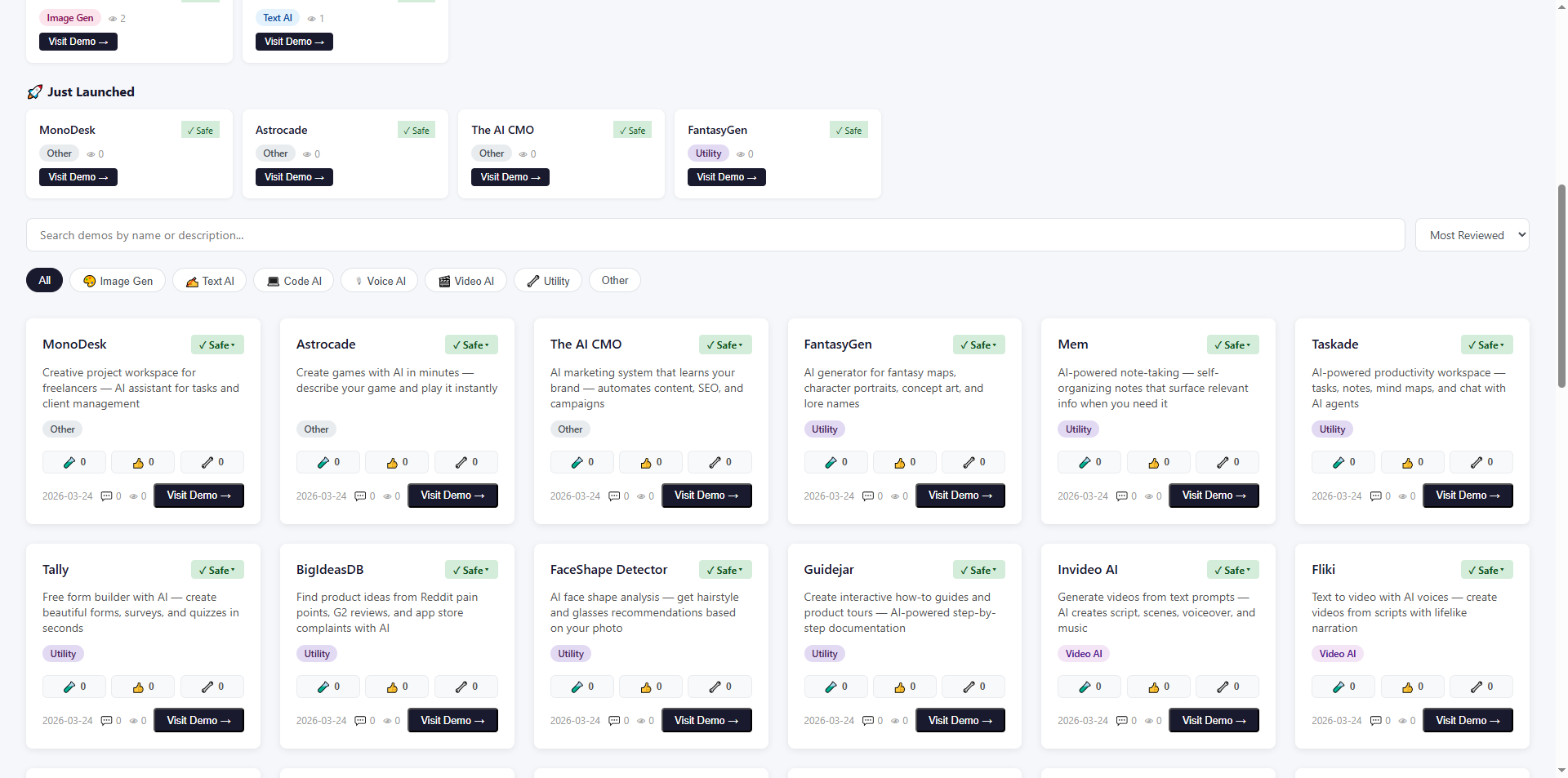Click the views eye icon on the Mem card
This screenshot has width=1568, height=778.
1149,496
